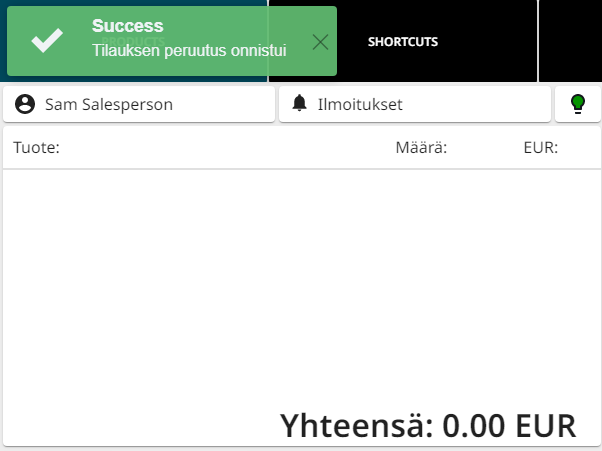602x451 pixels.
Task: Click the account icon beside Sam Salesperson
Action: (x=25, y=104)
